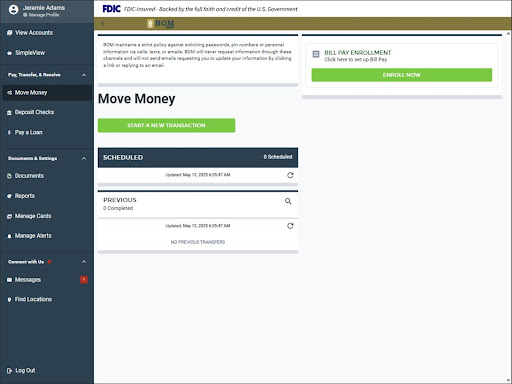Click the Manage Alerts bell icon

[9, 236]
